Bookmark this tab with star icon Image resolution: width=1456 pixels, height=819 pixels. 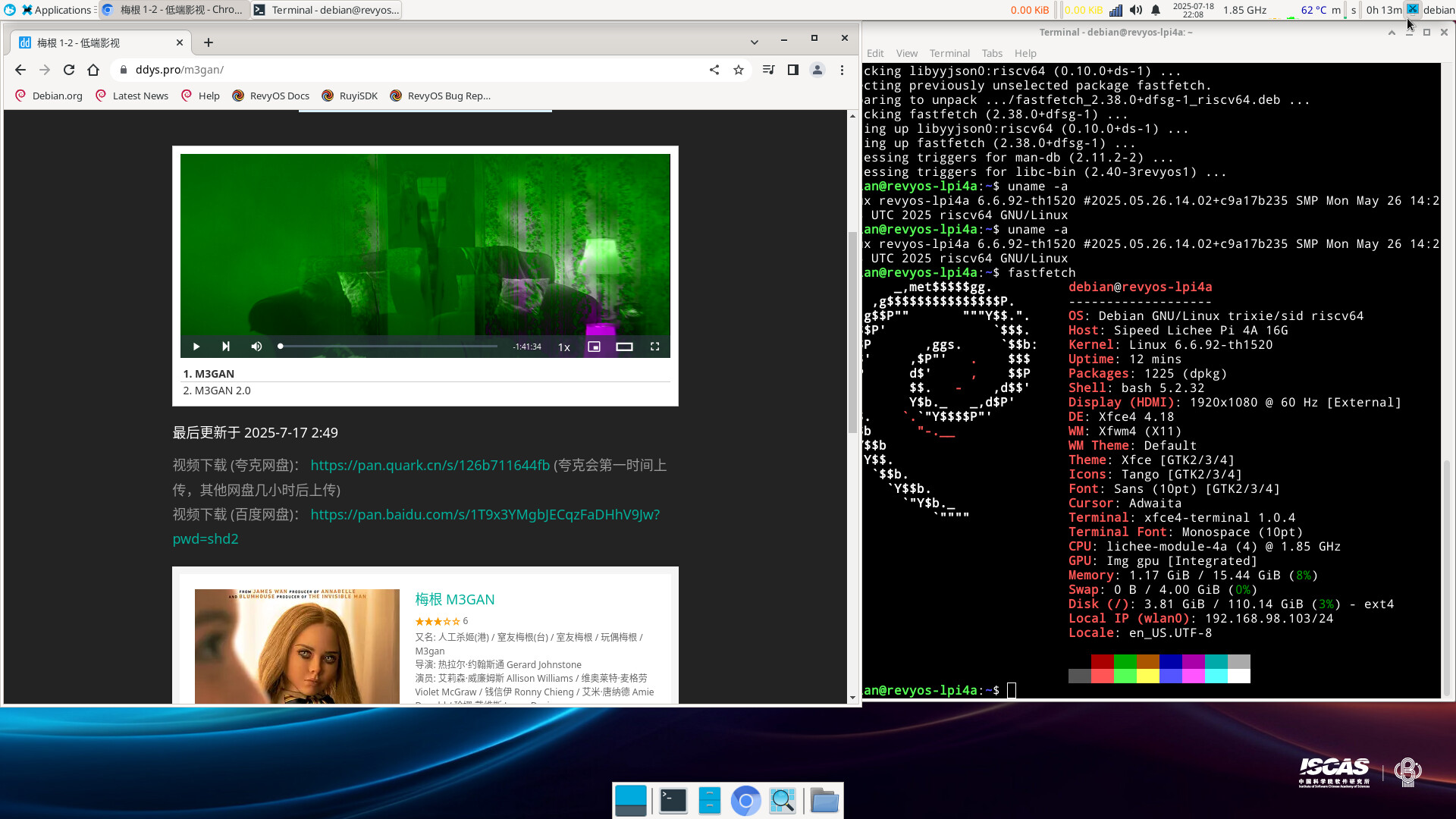point(739,70)
